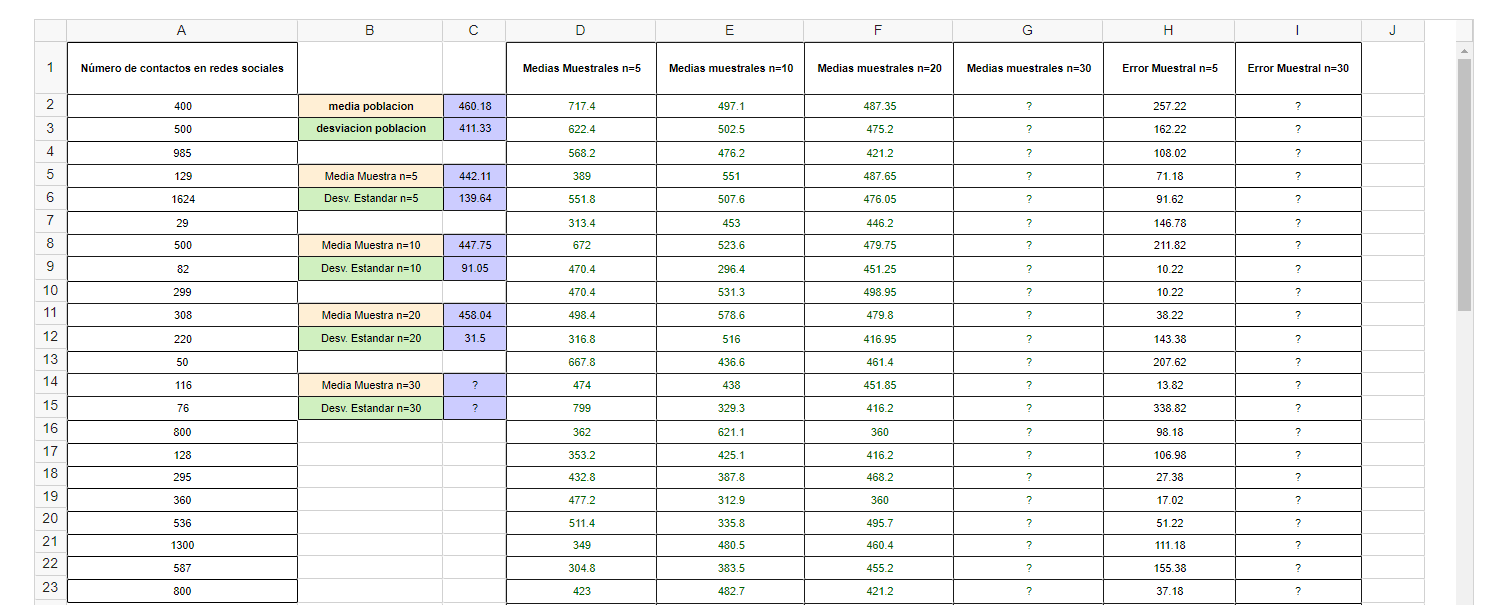Click the 'Medias muestrales n=20' header cell

(878, 68)
